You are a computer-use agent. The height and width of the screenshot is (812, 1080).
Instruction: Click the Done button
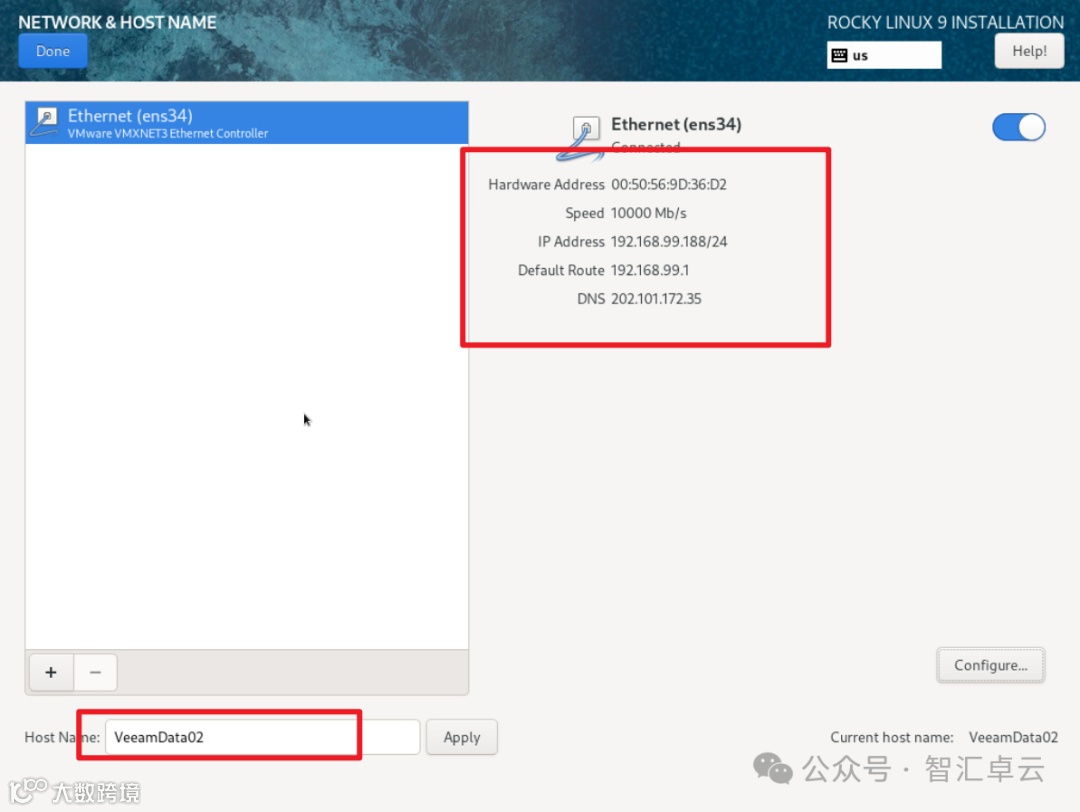tap(52, 52)
